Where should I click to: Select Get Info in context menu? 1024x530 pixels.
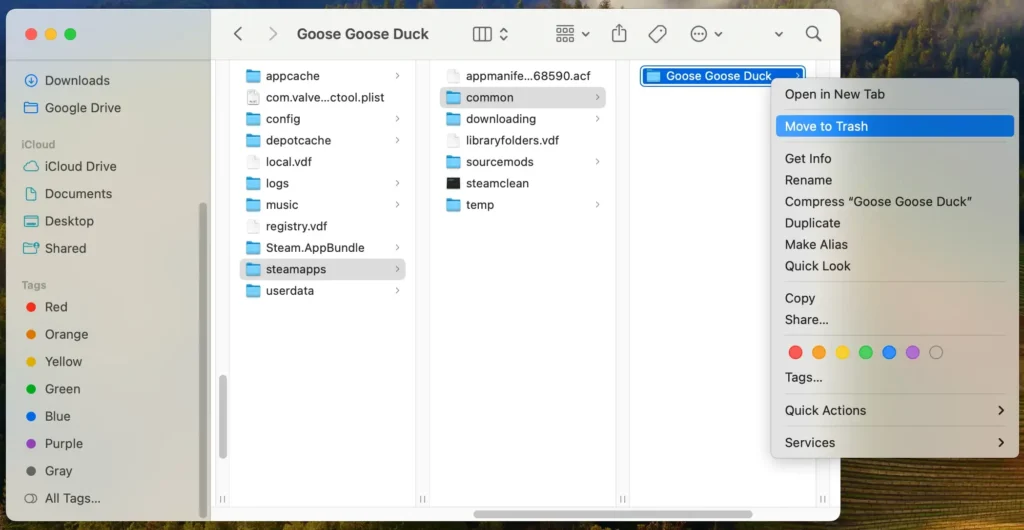click(x=808, y=158)
